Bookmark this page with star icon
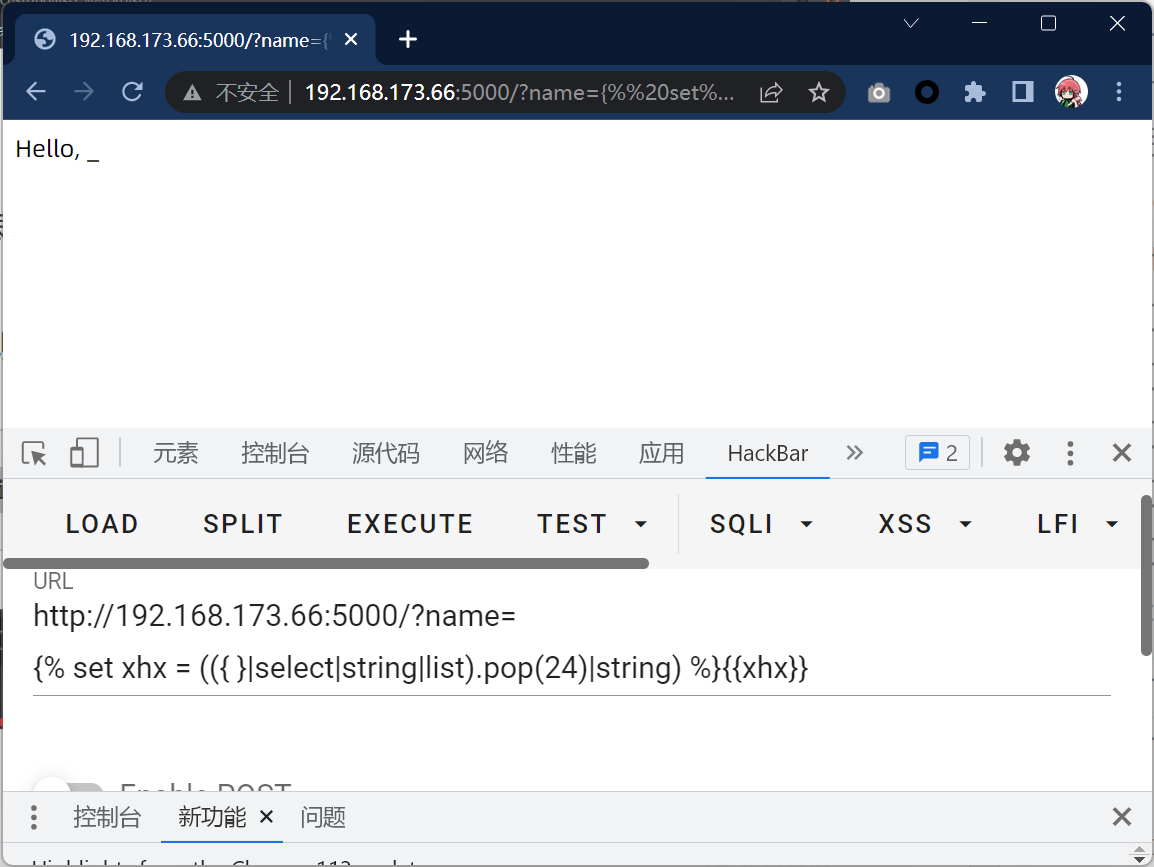 [x=819, y=93]
